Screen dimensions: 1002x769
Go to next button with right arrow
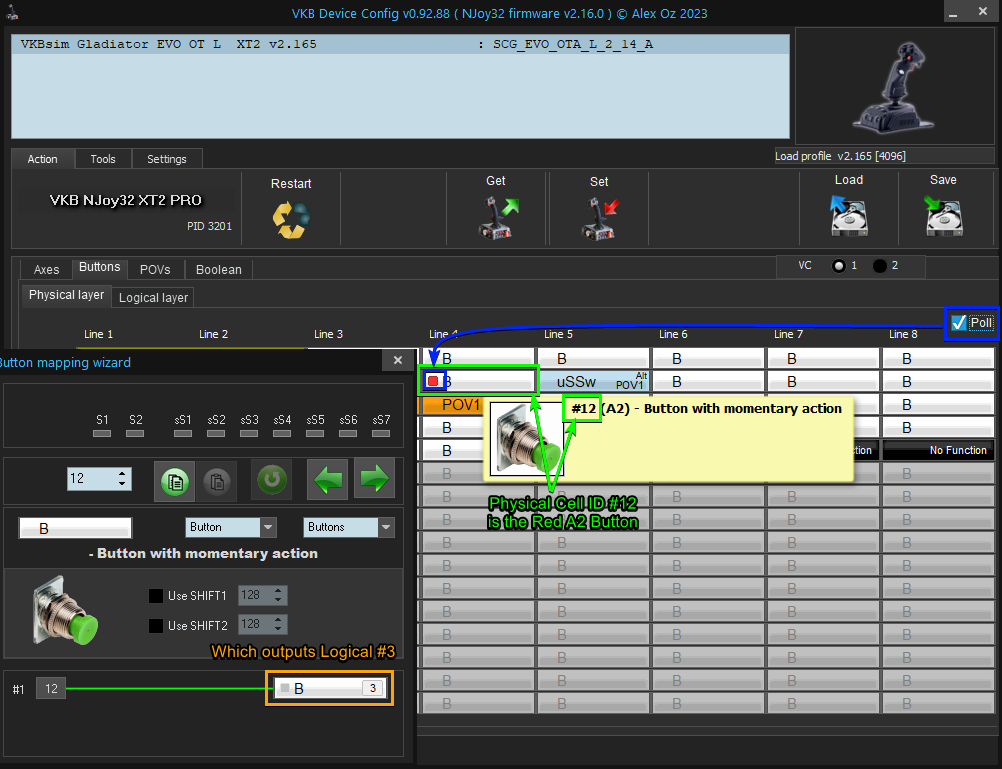pyautogui.click(x=374, y=479)
